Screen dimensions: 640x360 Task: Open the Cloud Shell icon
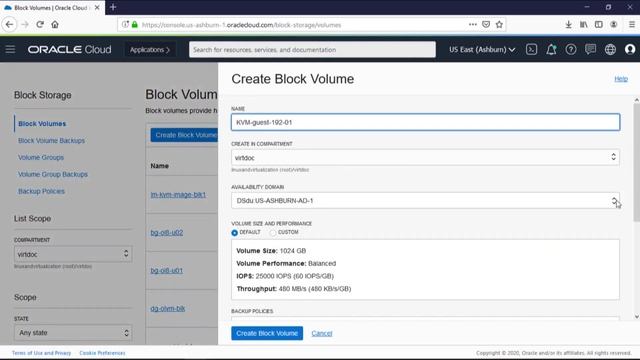531,49
